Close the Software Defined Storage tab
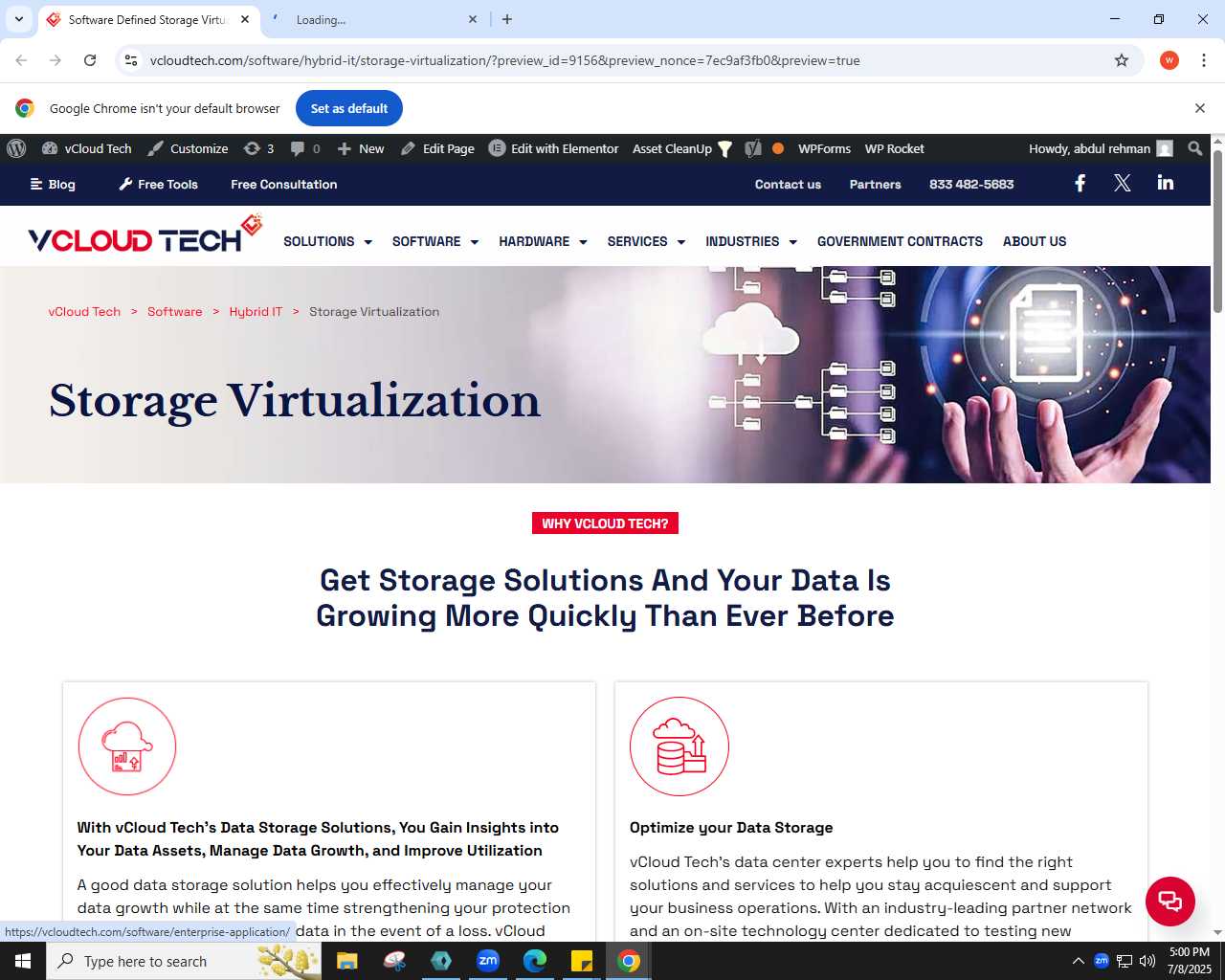The height and width of the screenshot is (980, 1225). 245,19
